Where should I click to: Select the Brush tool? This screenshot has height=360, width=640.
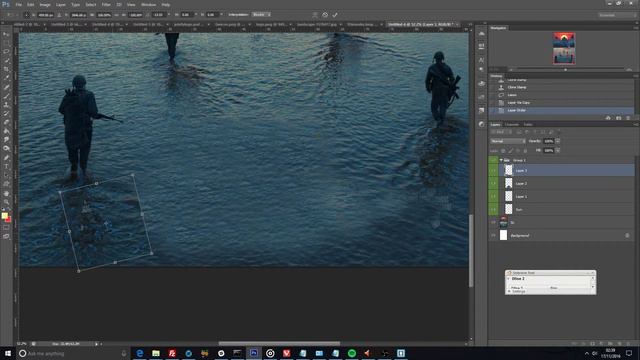click(6, 96)
